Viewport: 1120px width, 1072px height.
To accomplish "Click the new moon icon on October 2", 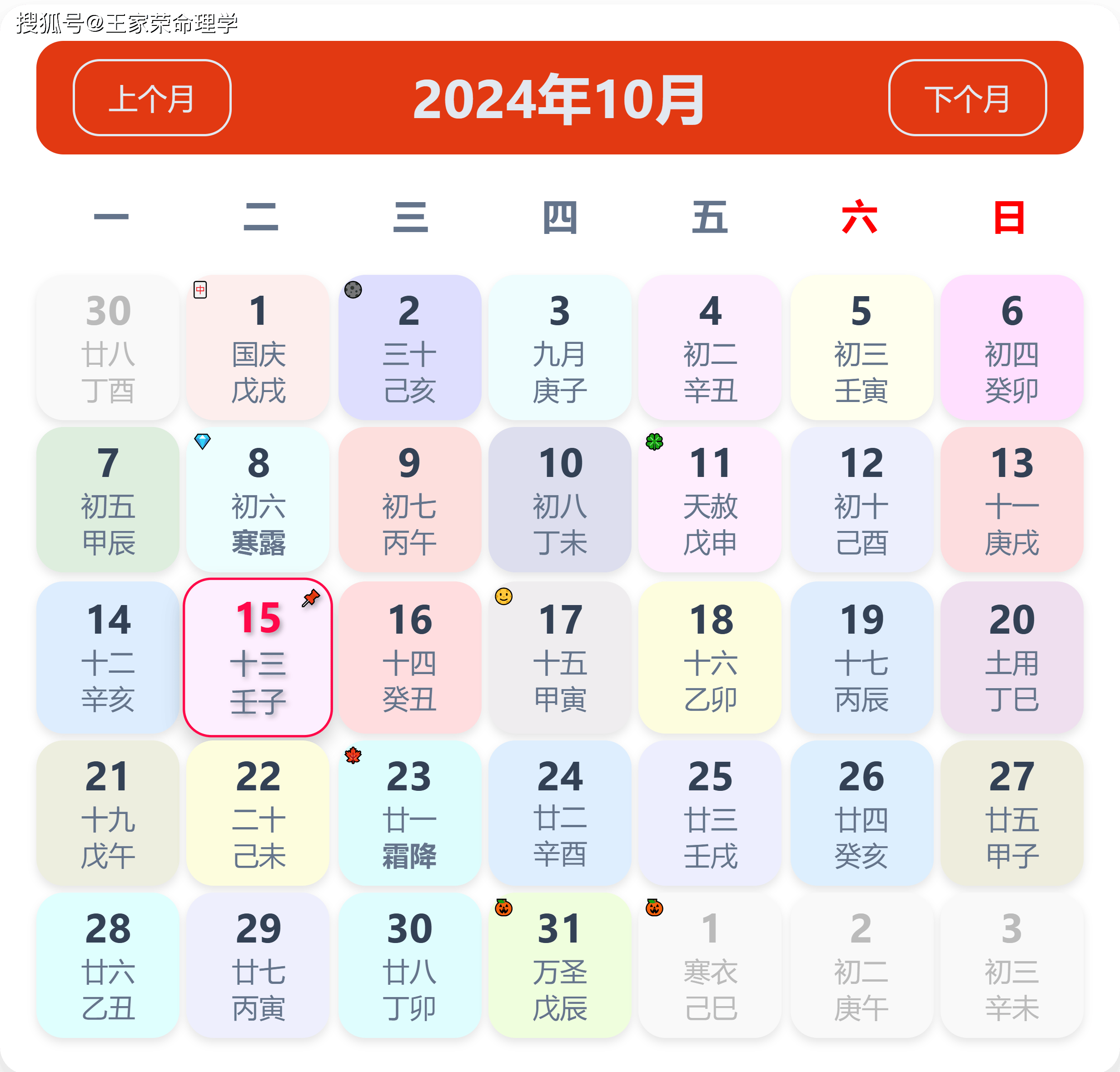I will click(x=353, y=289).
